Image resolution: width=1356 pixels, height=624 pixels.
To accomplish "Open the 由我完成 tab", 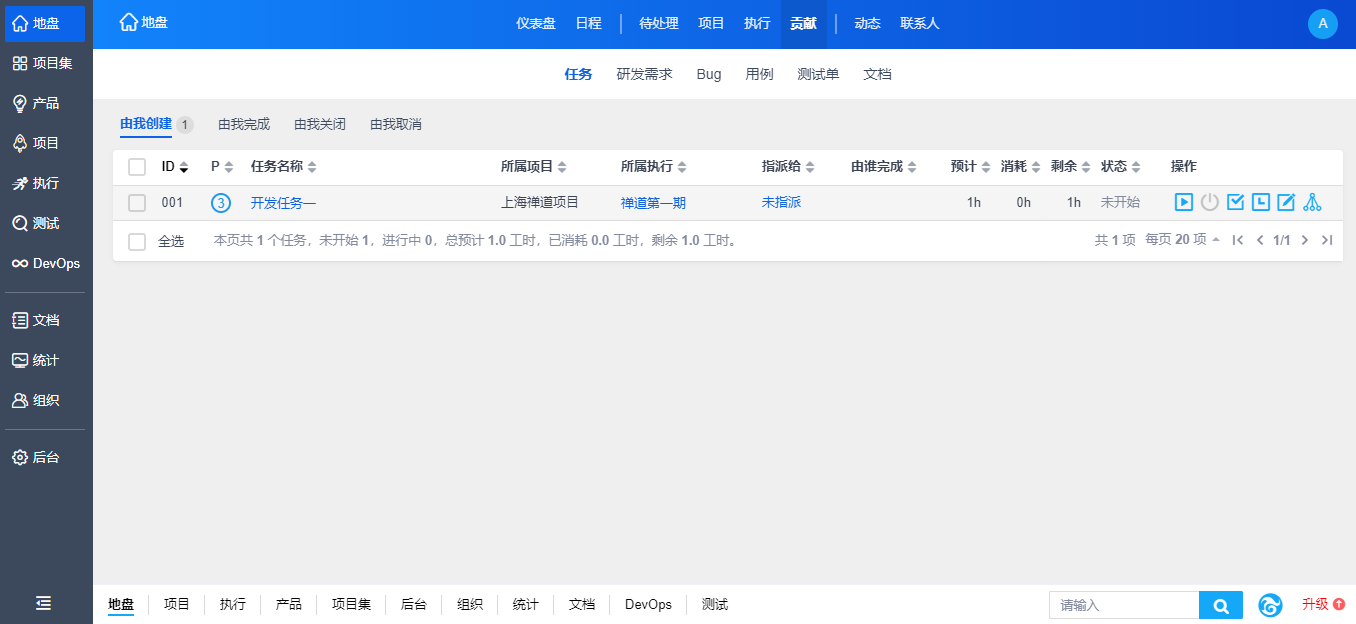I will tap(244, 125).
